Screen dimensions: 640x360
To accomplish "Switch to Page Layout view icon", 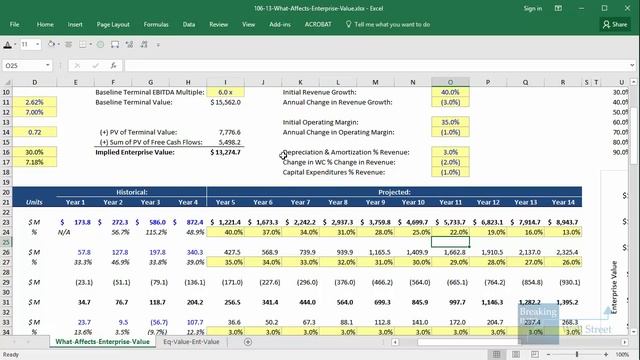I will click(516, 354).
